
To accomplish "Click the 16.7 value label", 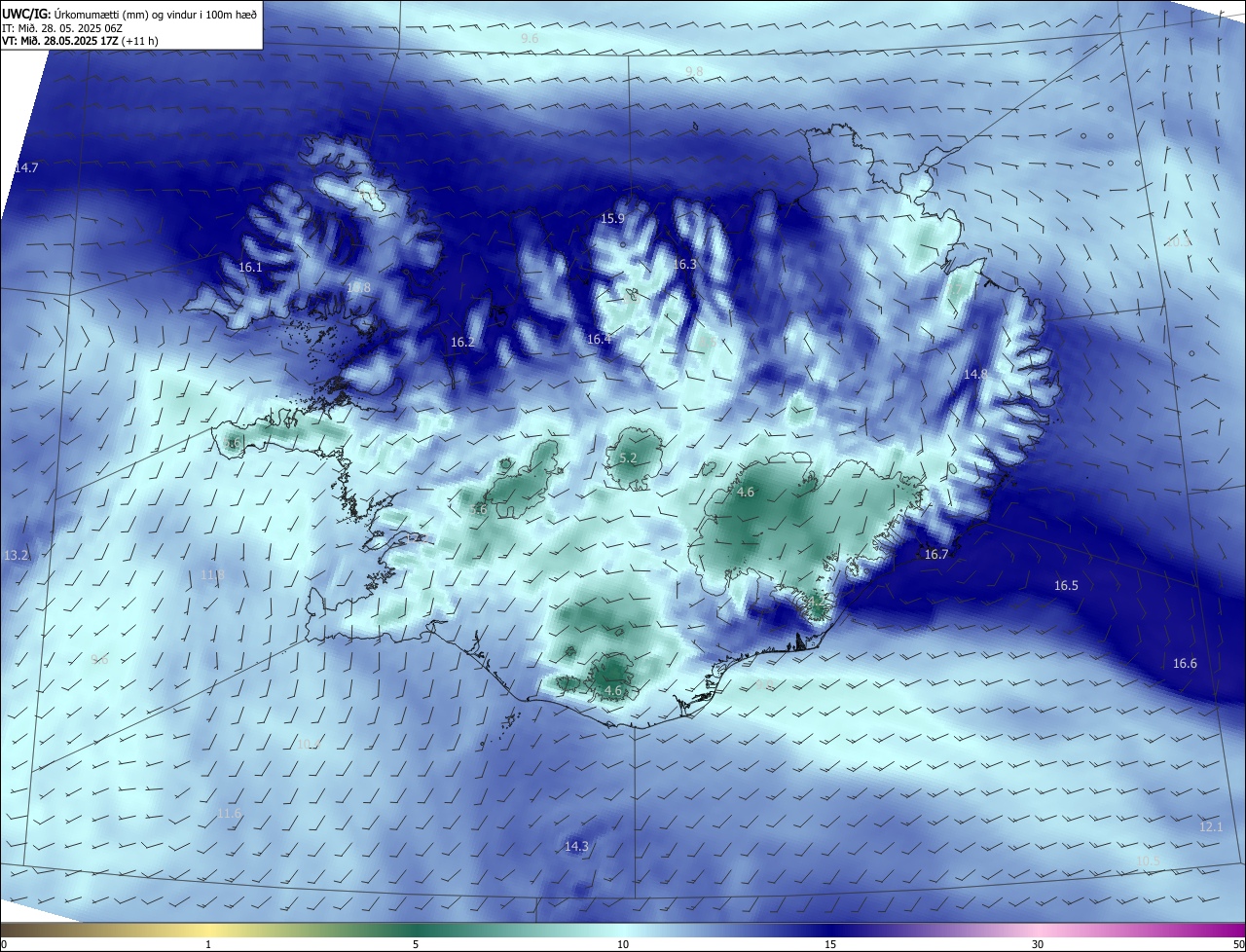I will point(936,555).
